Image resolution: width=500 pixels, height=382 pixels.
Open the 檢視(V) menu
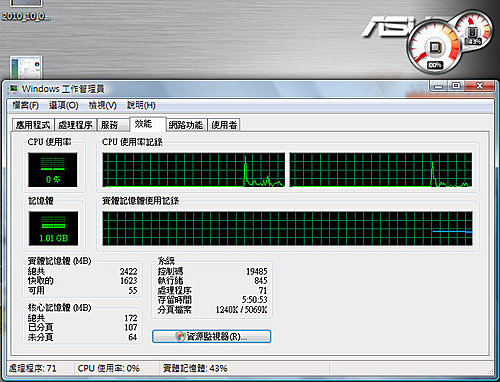102,105
